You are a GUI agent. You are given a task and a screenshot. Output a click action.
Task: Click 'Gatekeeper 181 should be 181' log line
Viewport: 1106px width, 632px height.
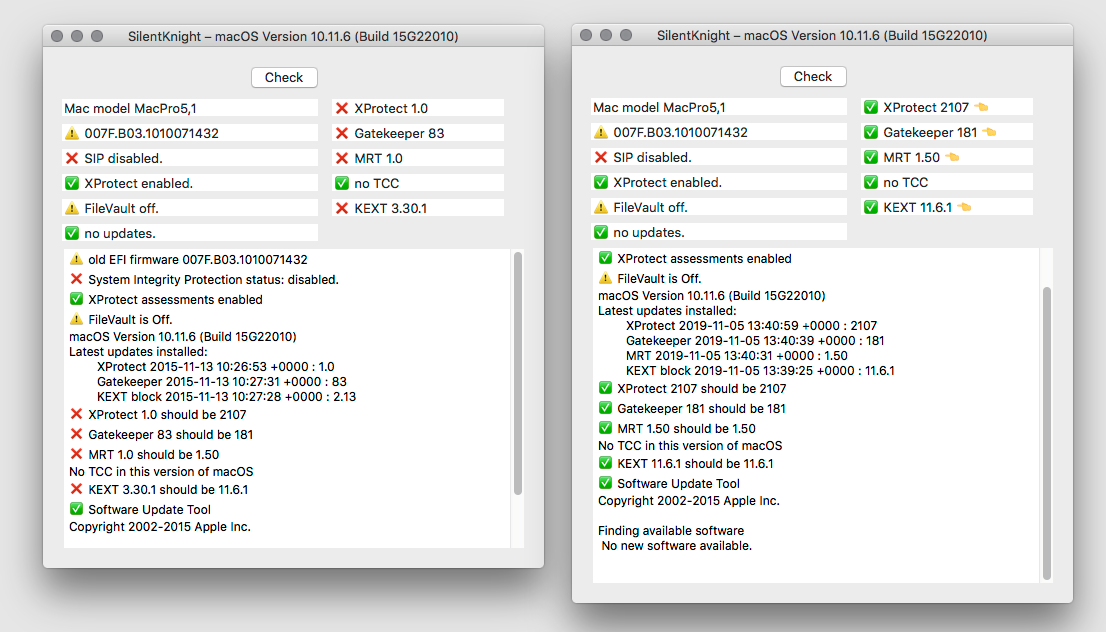click(x=692, y=408)
